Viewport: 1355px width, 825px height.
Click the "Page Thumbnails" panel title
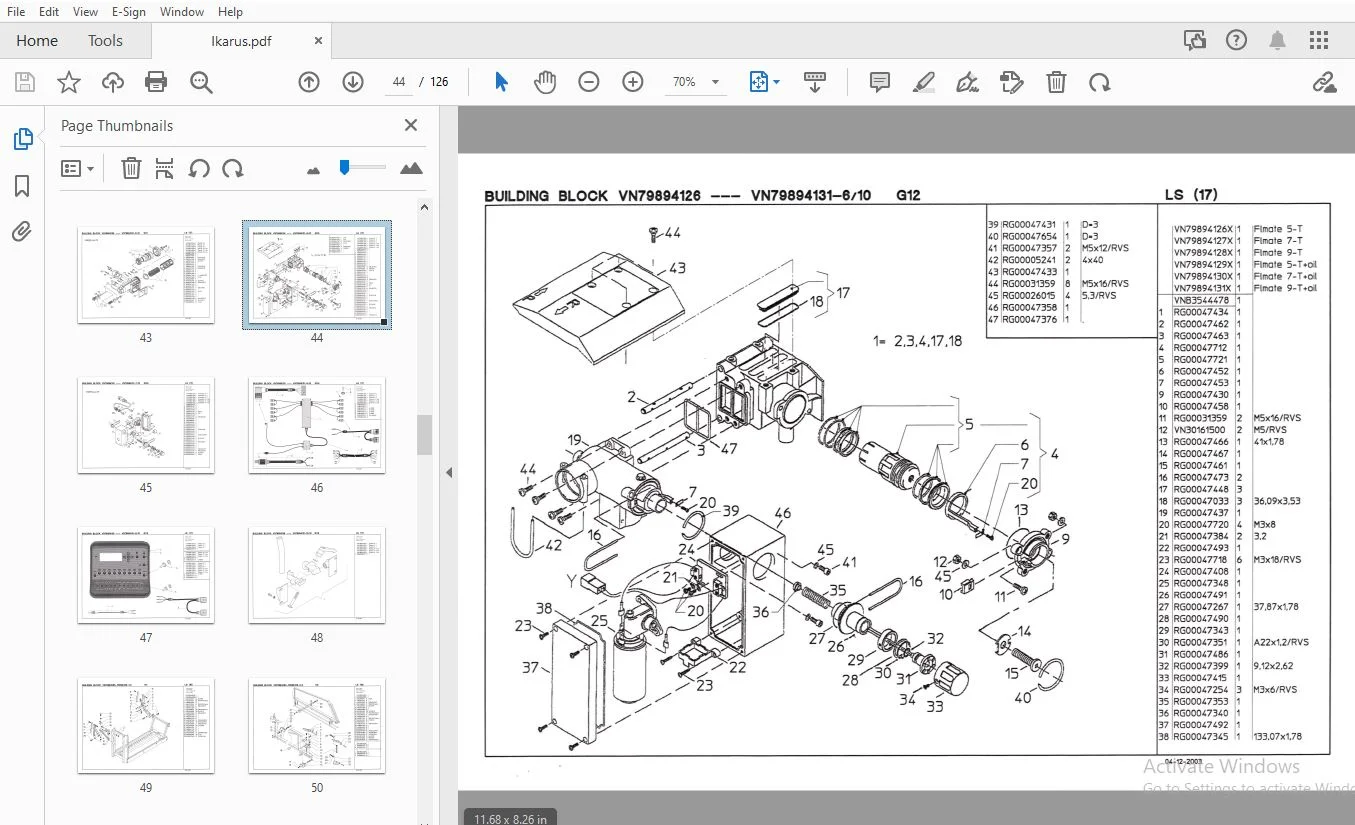pyautogui.click(x=117, y=126)
